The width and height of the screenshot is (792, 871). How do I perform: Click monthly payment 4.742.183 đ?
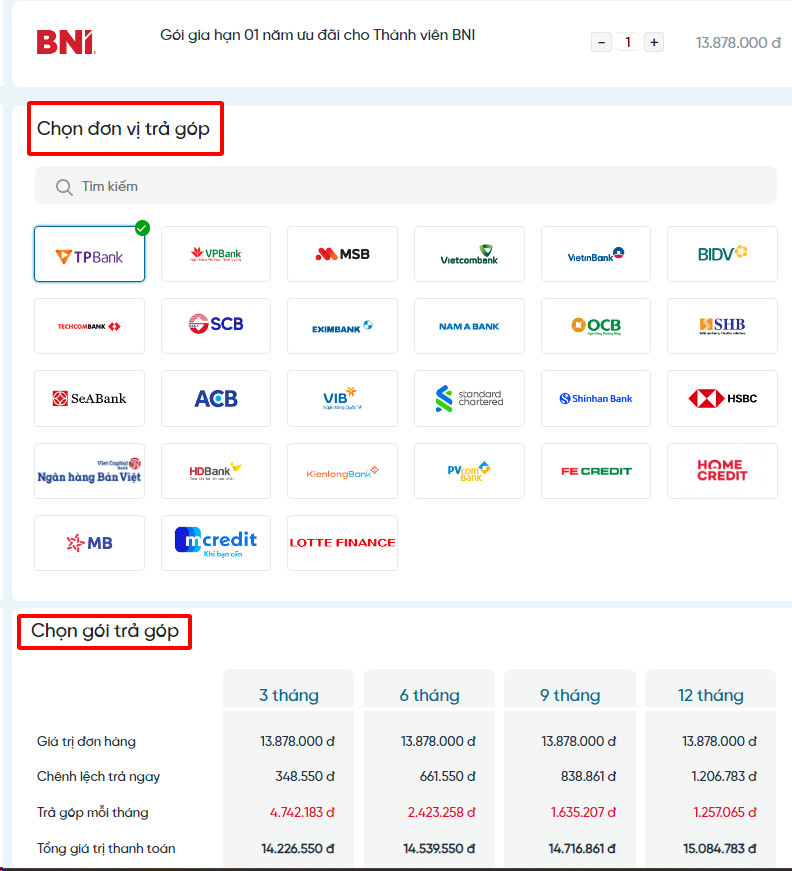pyautogui.click(x=302, y=812)
